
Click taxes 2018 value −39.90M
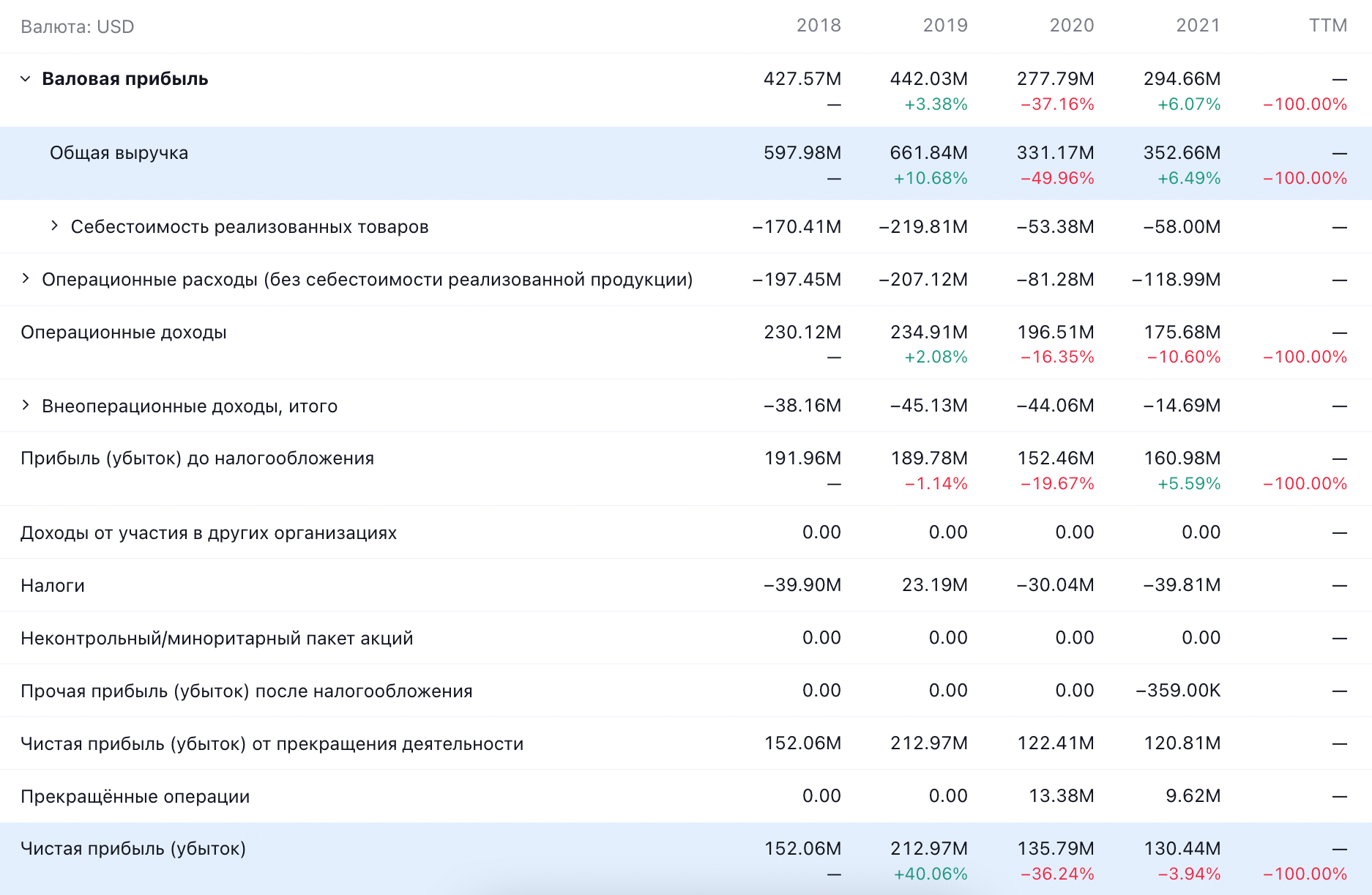pyautogui.click(x=802, y=584)
